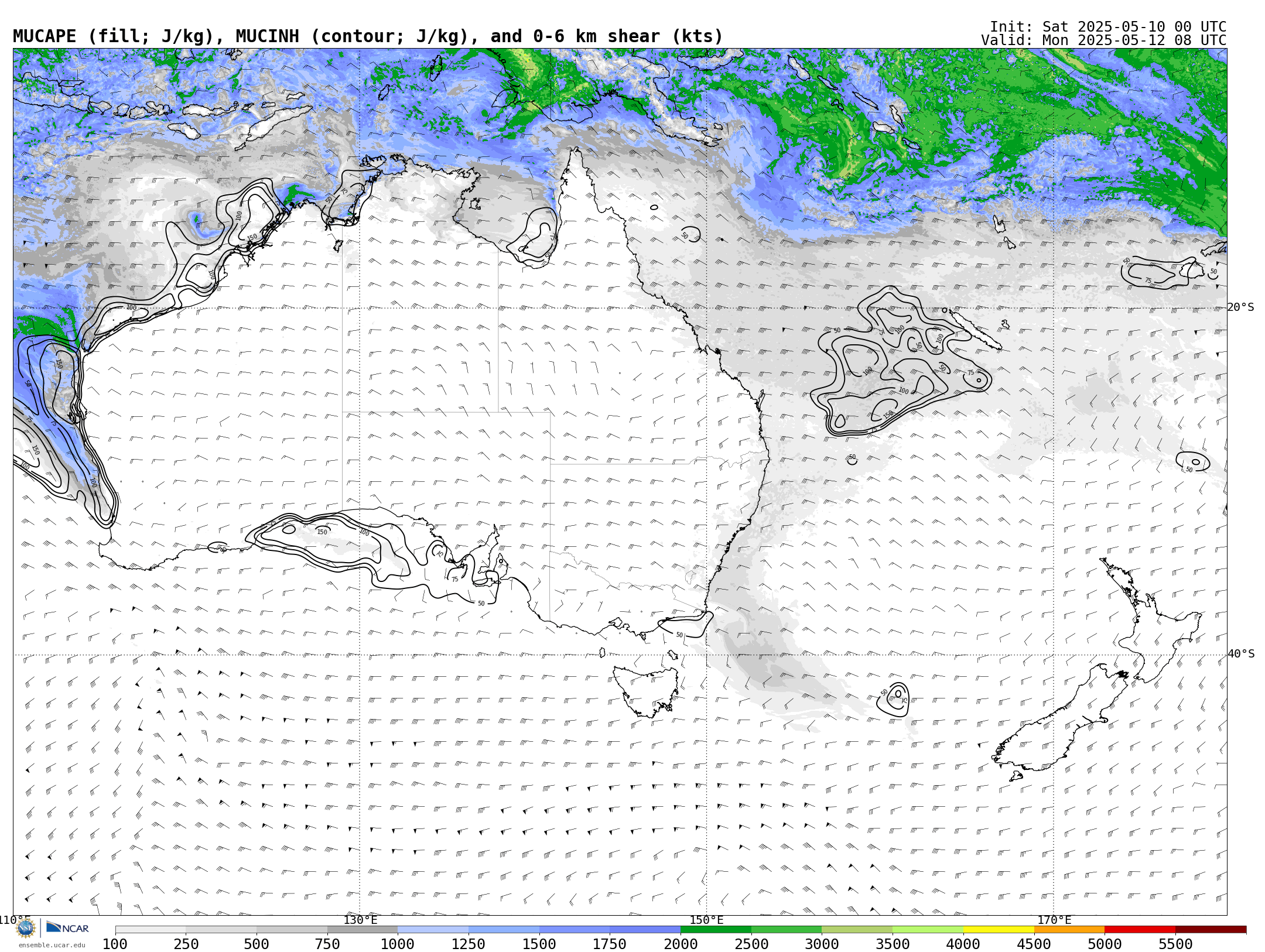Click the Valid: Mon 2025-05-12 08 UTC text
This screenshot has height=952, width=1265.
1104,40
